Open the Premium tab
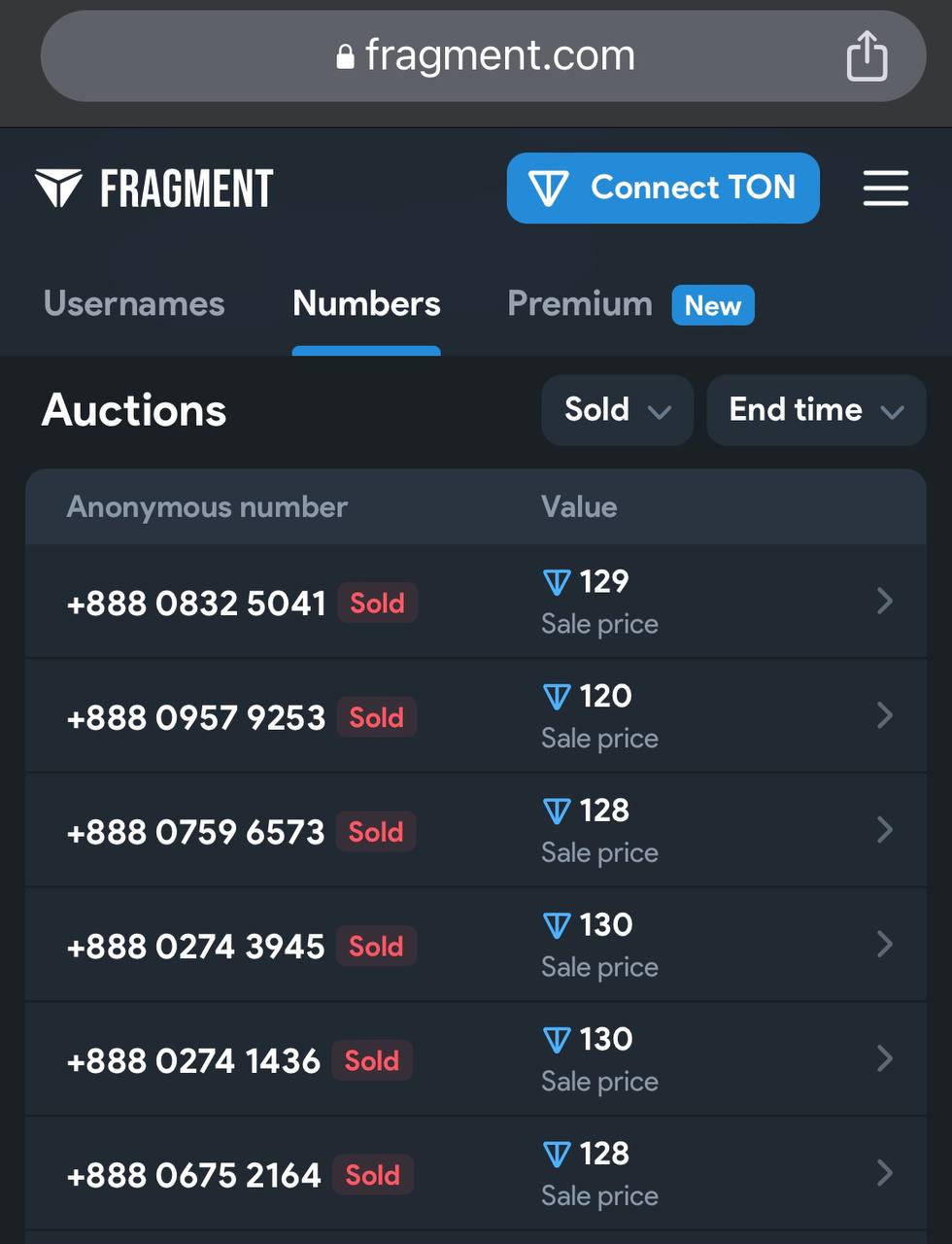952x1244 pixels. (580, 304)
